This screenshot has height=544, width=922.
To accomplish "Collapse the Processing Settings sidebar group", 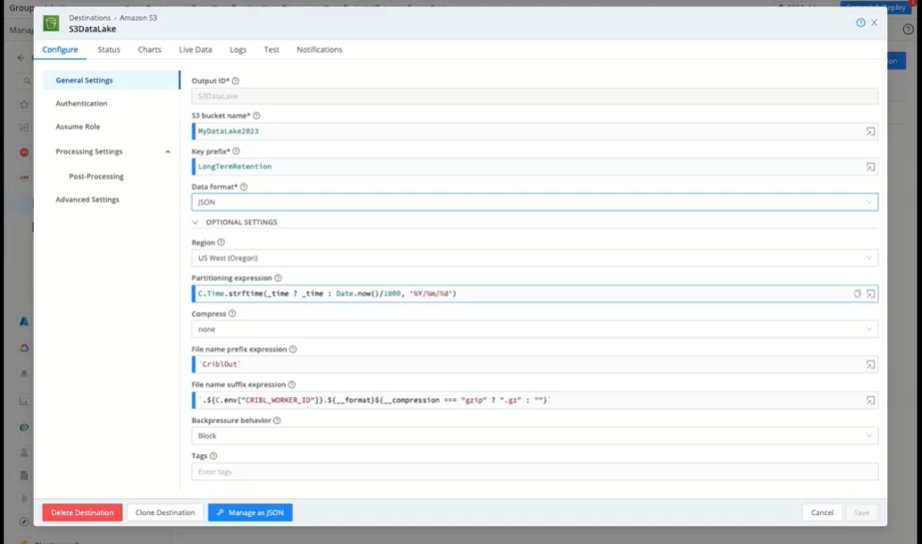I will coord(168,152).
